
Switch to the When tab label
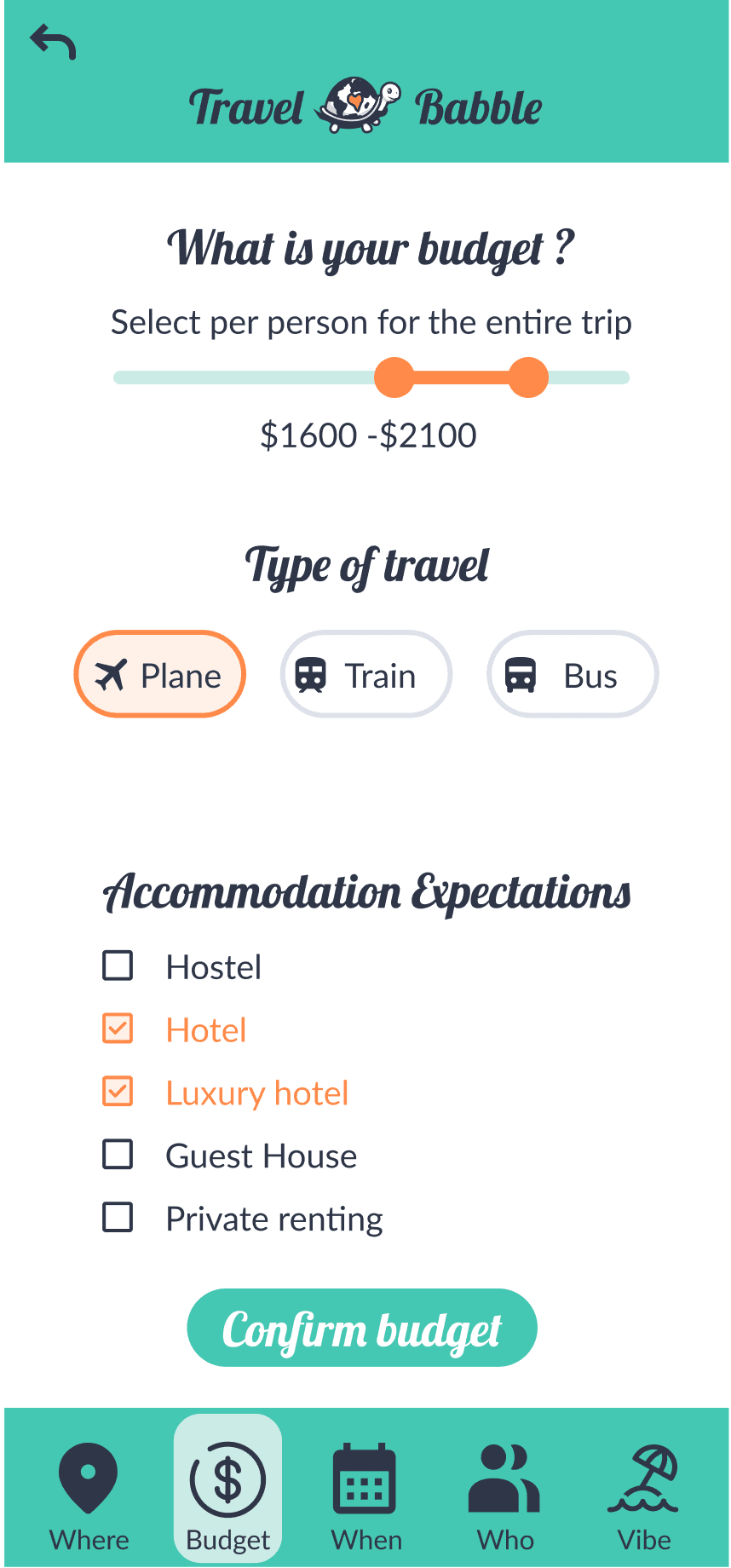coord(366,1541)
